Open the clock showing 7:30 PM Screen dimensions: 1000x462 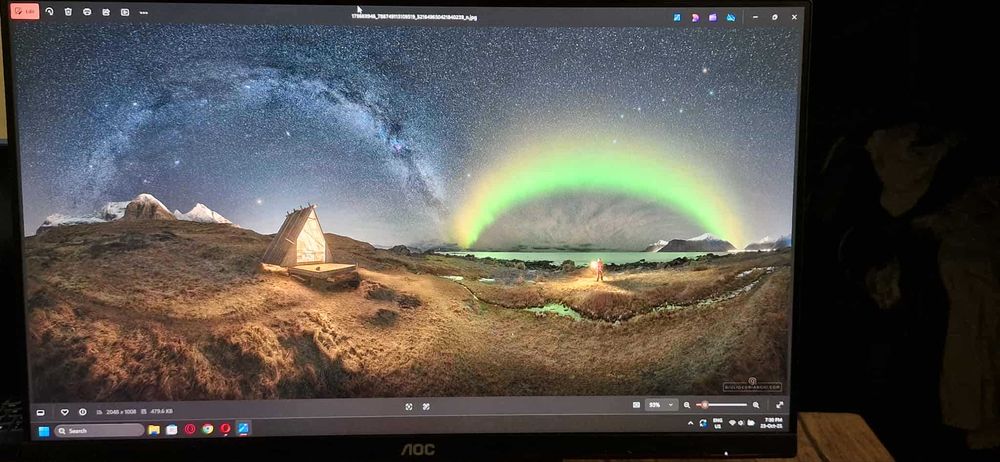pos(772,421)
